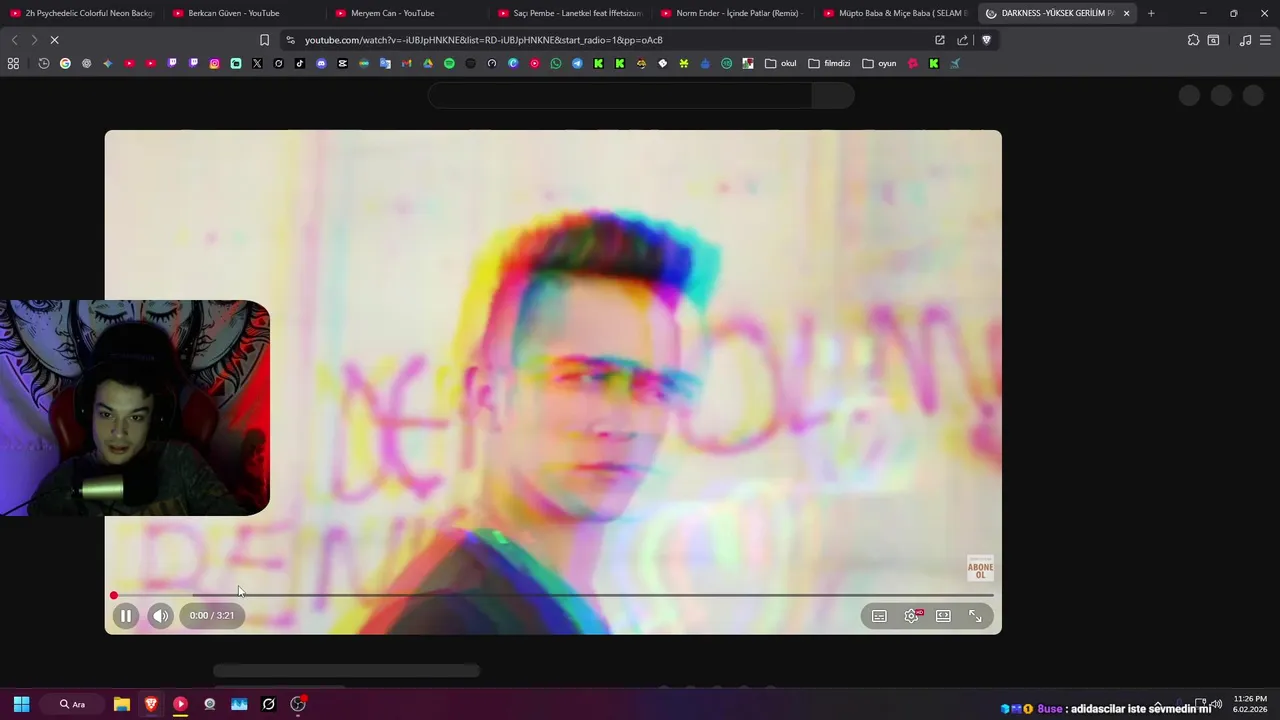Go forward in browser history
The width and height of the screenshot is (1280, 720).
pos(33,40)
